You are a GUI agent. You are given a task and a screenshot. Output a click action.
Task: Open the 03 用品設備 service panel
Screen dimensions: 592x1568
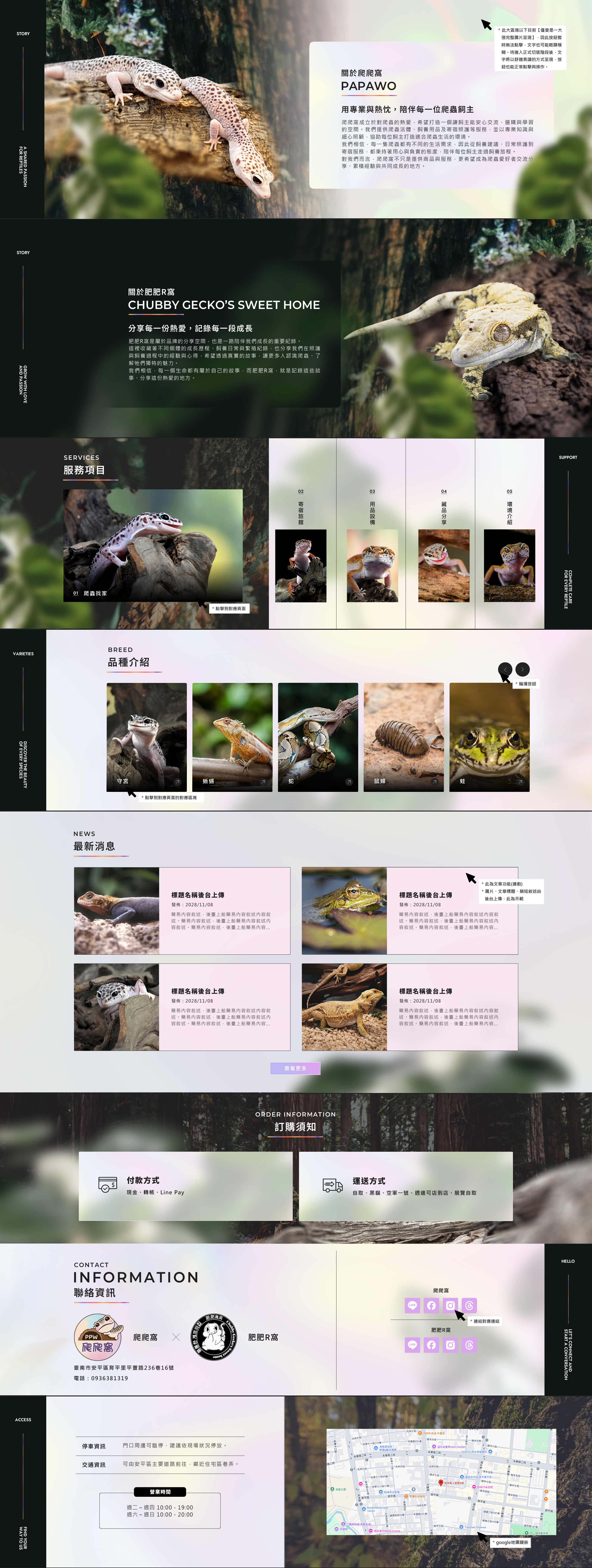(x=371, y=533)
